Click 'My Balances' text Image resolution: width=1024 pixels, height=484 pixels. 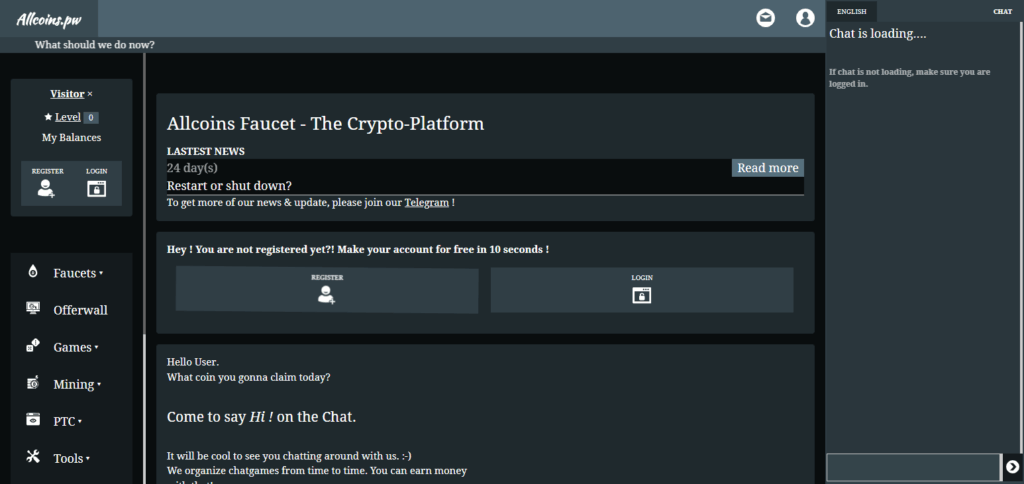click(x=72, y=138)
